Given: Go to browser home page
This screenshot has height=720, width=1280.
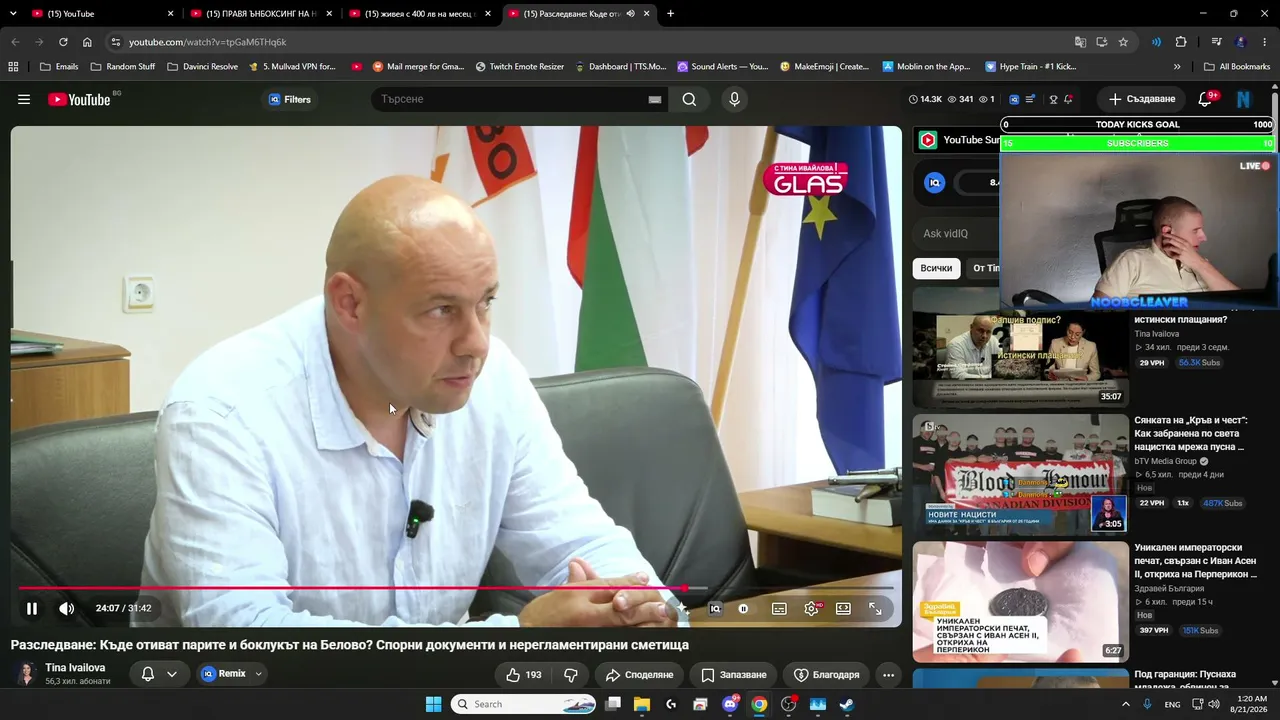Looking at the screenshot, I should click(87, 42).
